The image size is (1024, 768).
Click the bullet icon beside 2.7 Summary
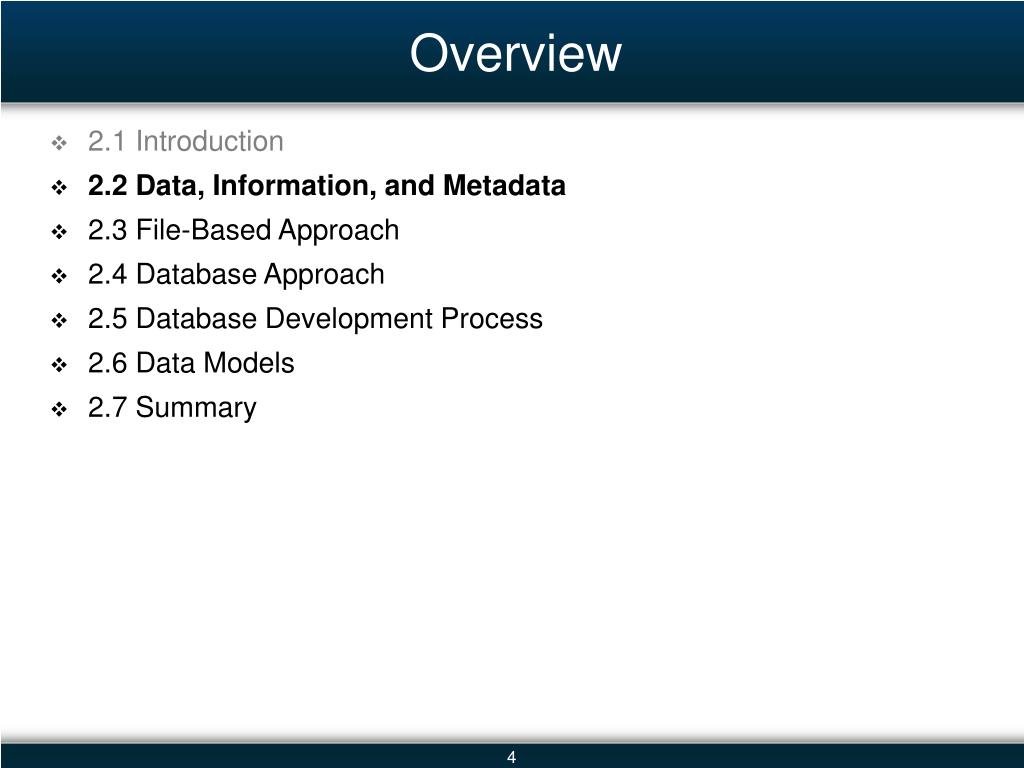pyautogui.click(x=59, y=409)
